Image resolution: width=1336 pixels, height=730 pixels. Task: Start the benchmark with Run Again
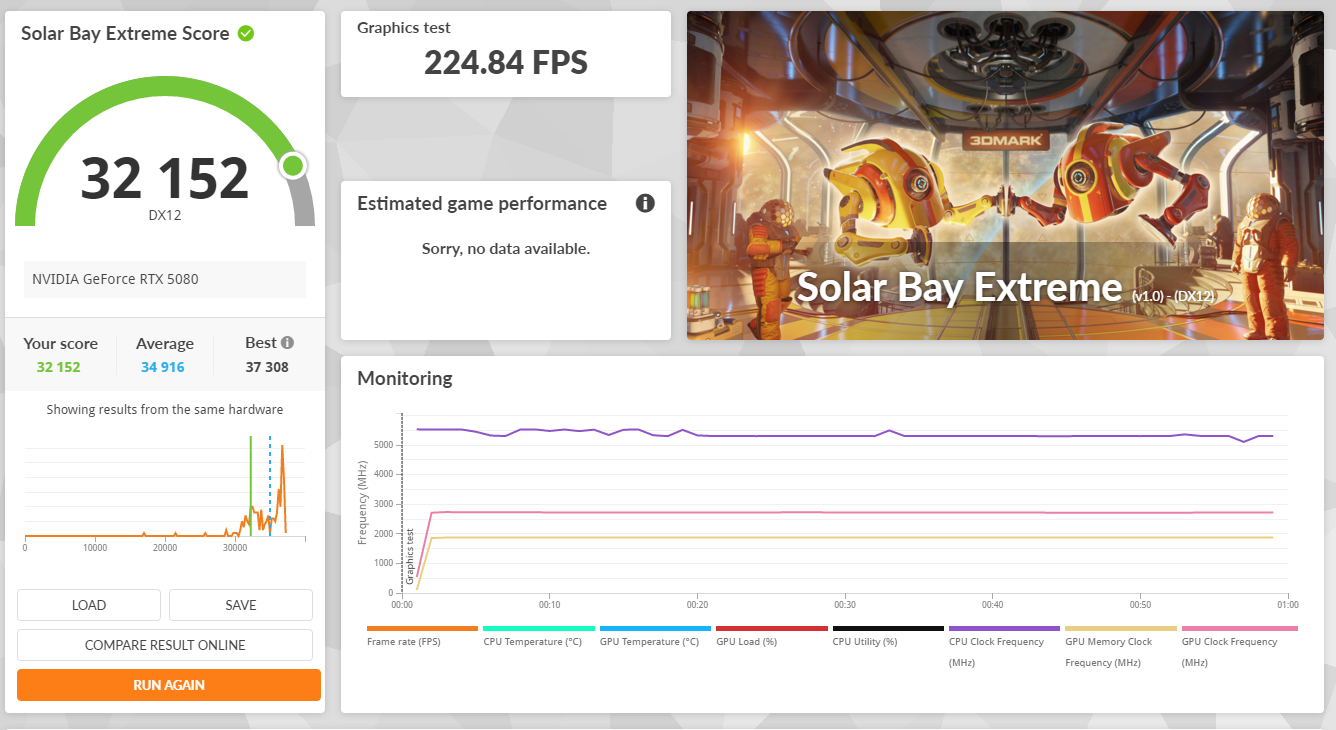(169, 685)
